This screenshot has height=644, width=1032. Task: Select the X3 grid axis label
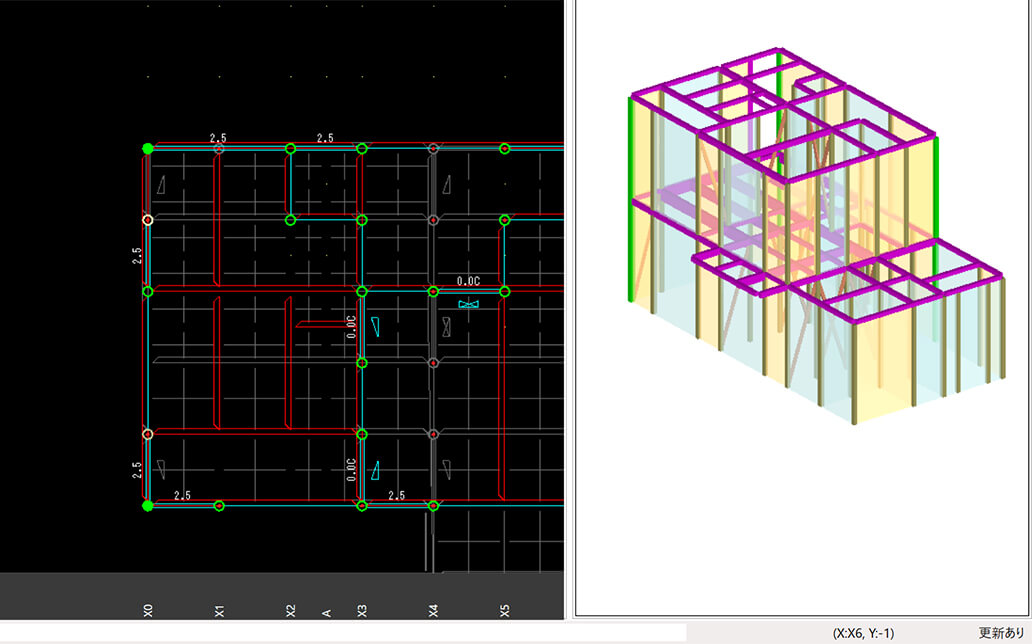[362, 609]
